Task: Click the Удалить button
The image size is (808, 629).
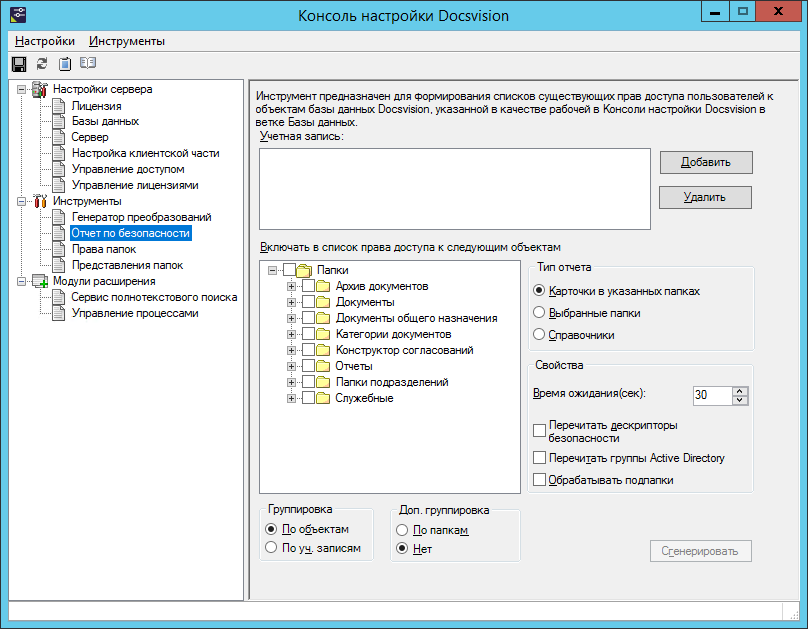Action: (x=705, y=197)
